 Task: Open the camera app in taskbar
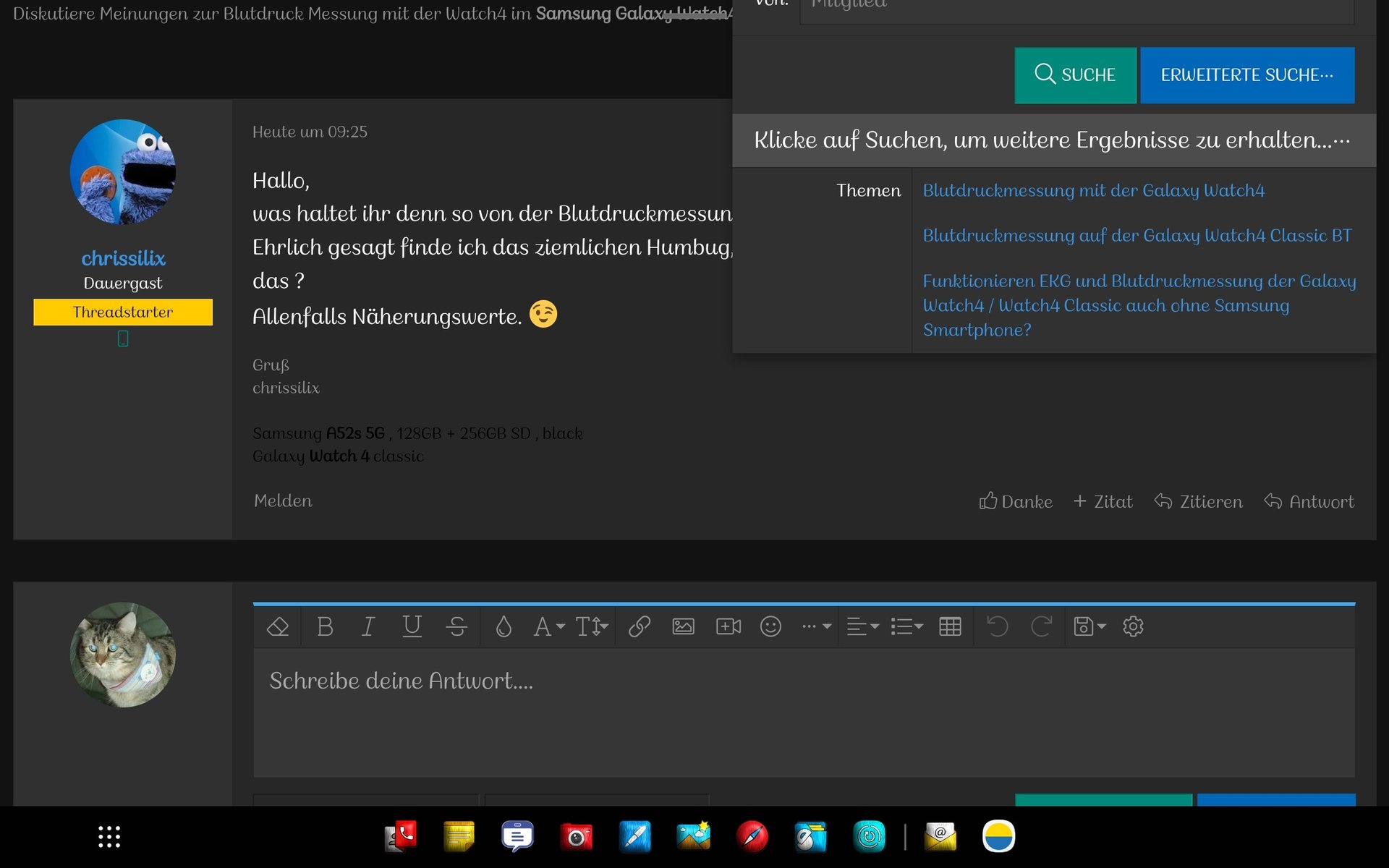click(x=576, y=837)
